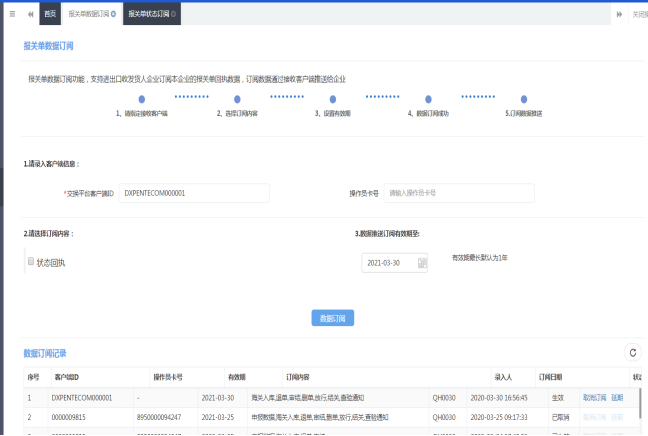
Task: Open the 关闭 tab operations dropdown
Action: 638,14
